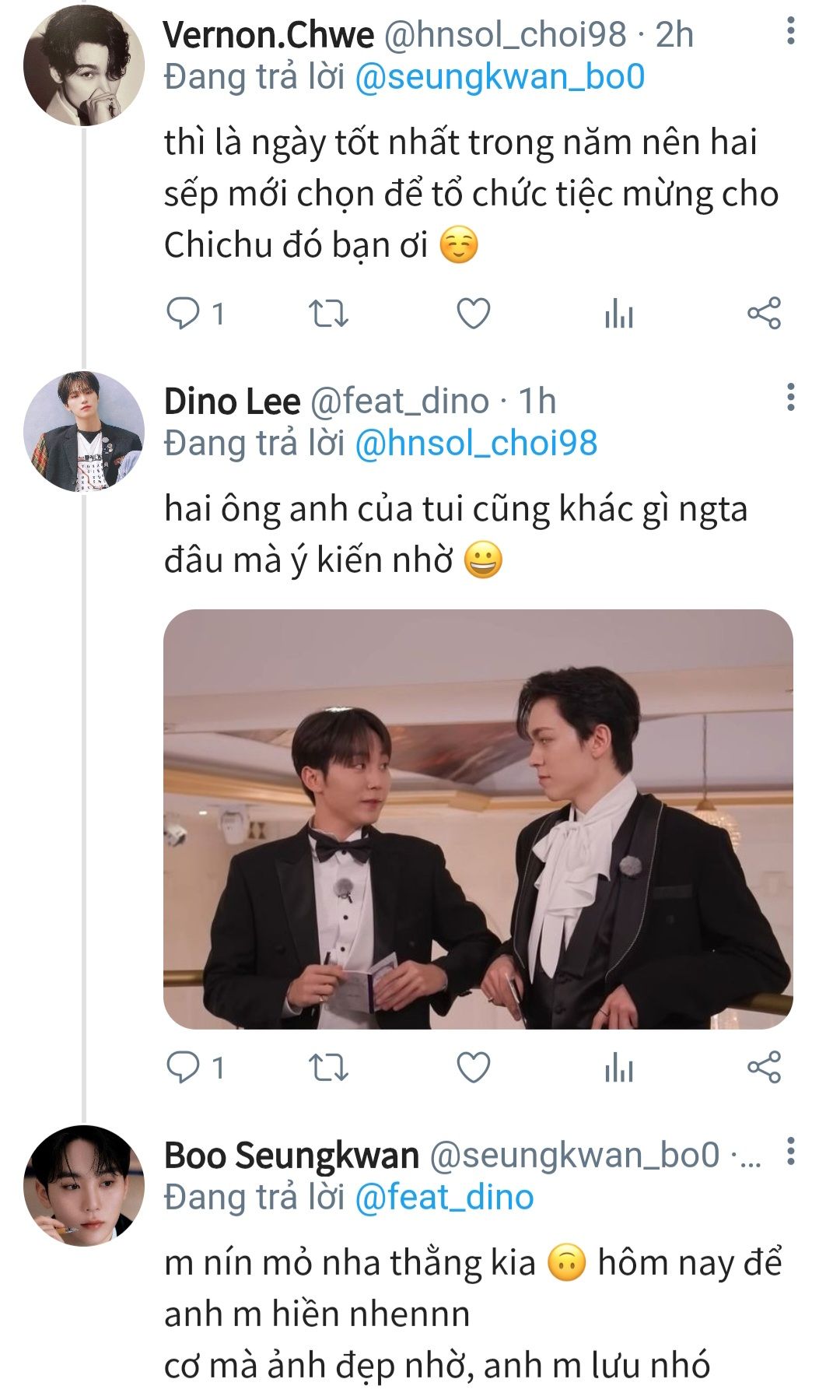View analytics for Dino Lee's tweet

[x=619, y=1068]
